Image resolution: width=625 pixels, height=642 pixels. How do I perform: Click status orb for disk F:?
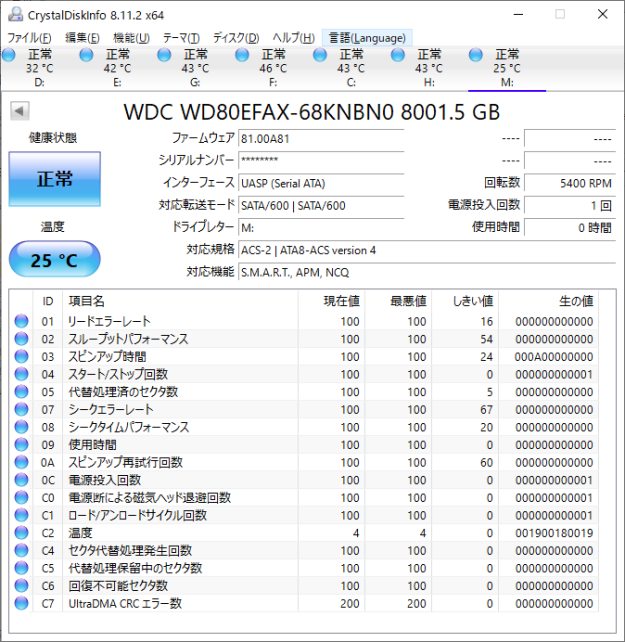coord(242,55)
